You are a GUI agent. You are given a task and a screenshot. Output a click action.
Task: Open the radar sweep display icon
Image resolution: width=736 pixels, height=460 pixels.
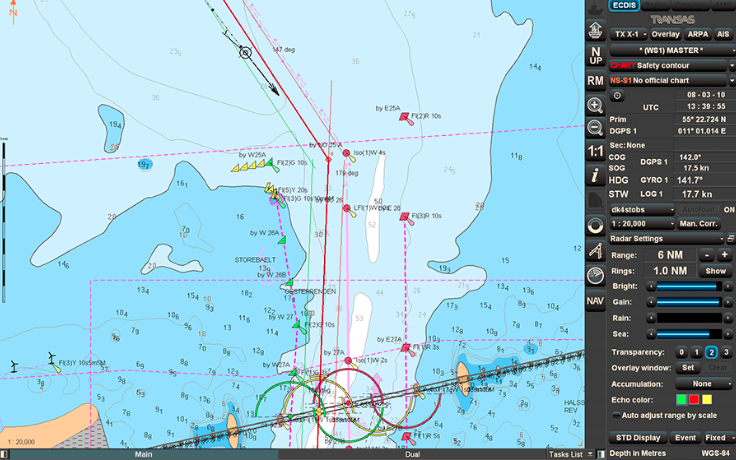595,276
